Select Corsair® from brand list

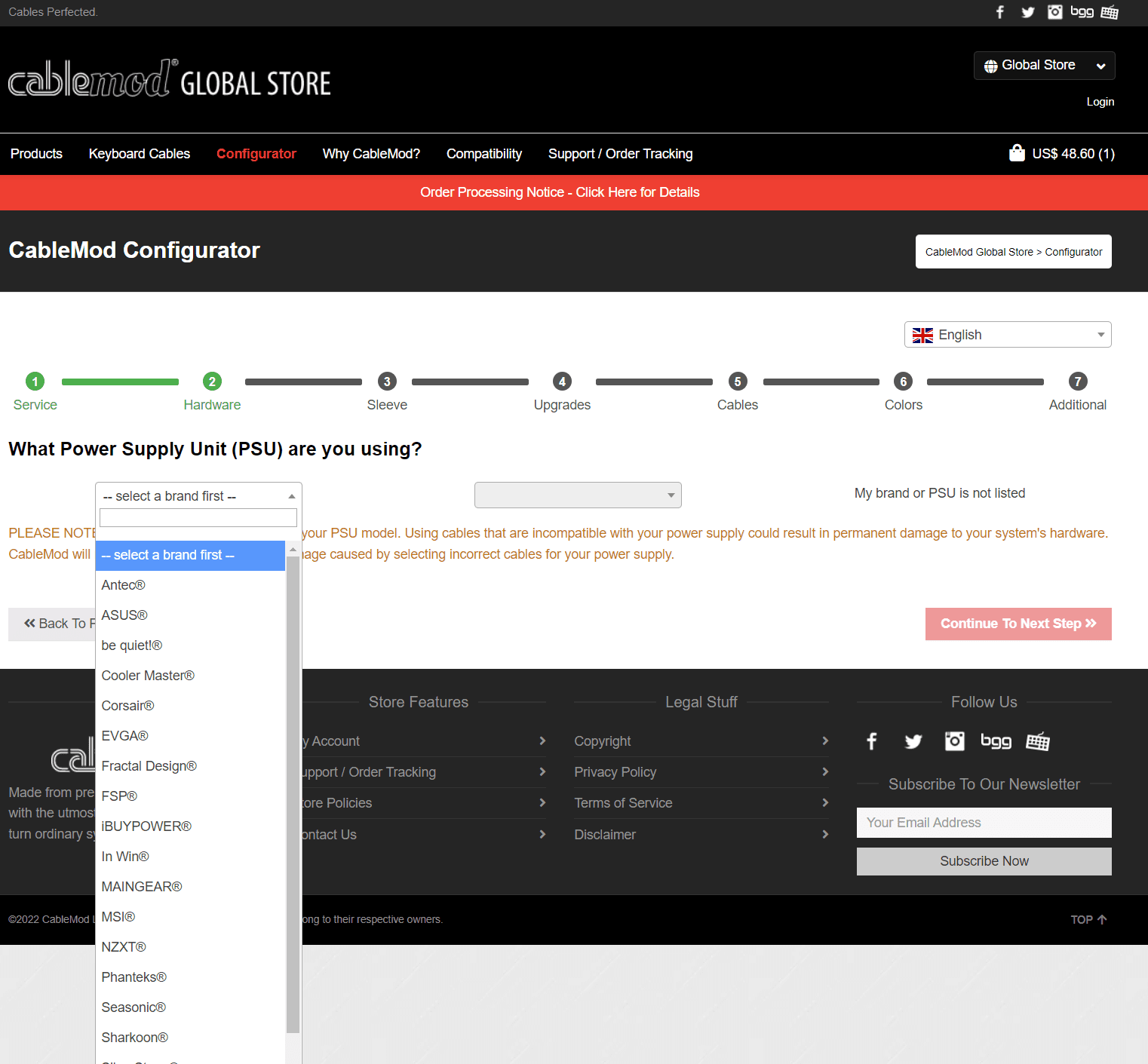coord(190,706)
